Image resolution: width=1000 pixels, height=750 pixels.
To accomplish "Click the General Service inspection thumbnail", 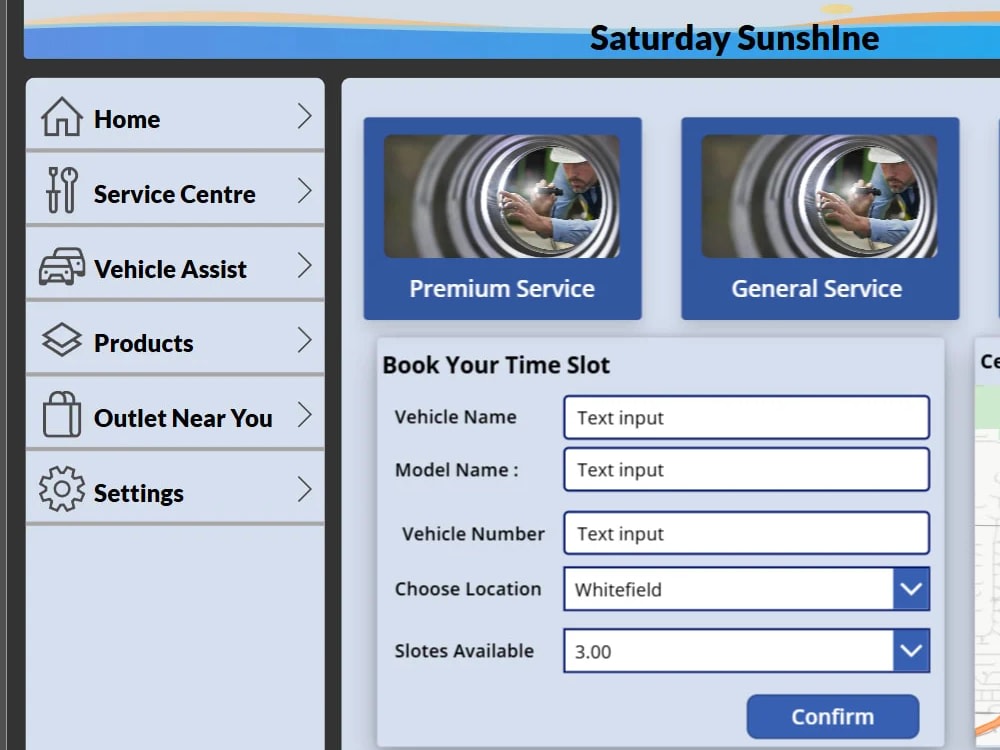I will [x=820, y=196].
